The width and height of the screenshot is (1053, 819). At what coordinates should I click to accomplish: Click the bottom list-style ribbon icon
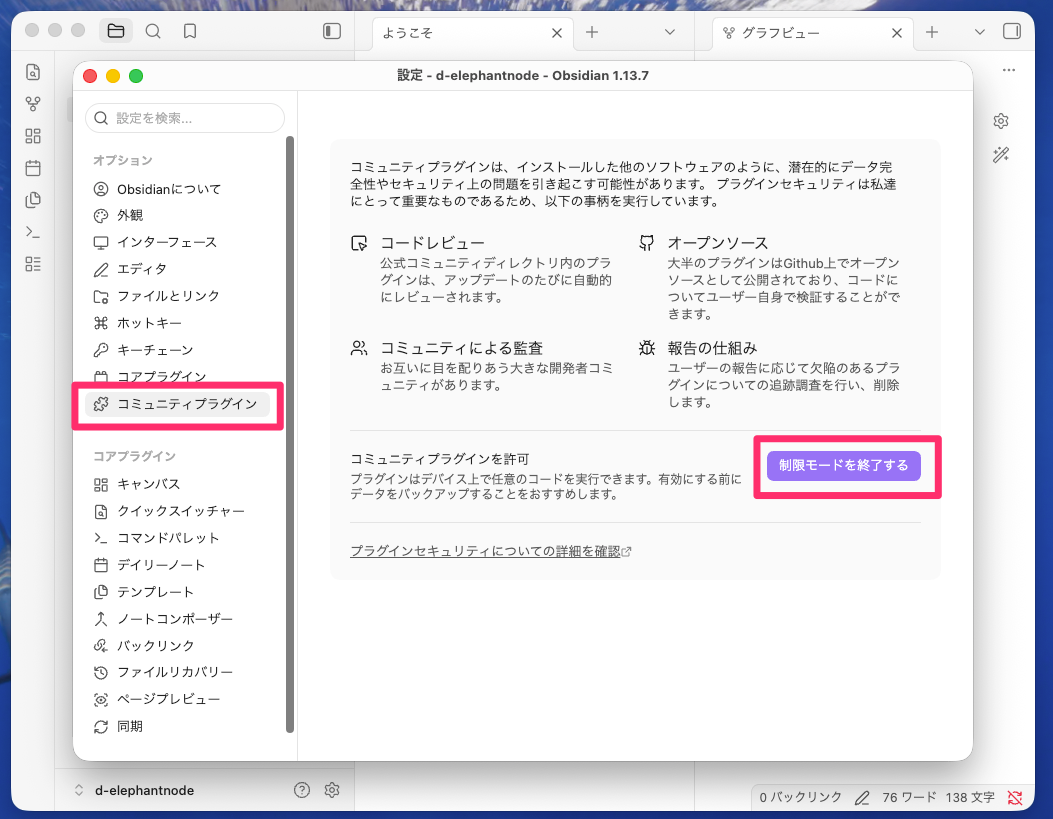[x=33, y=264]
